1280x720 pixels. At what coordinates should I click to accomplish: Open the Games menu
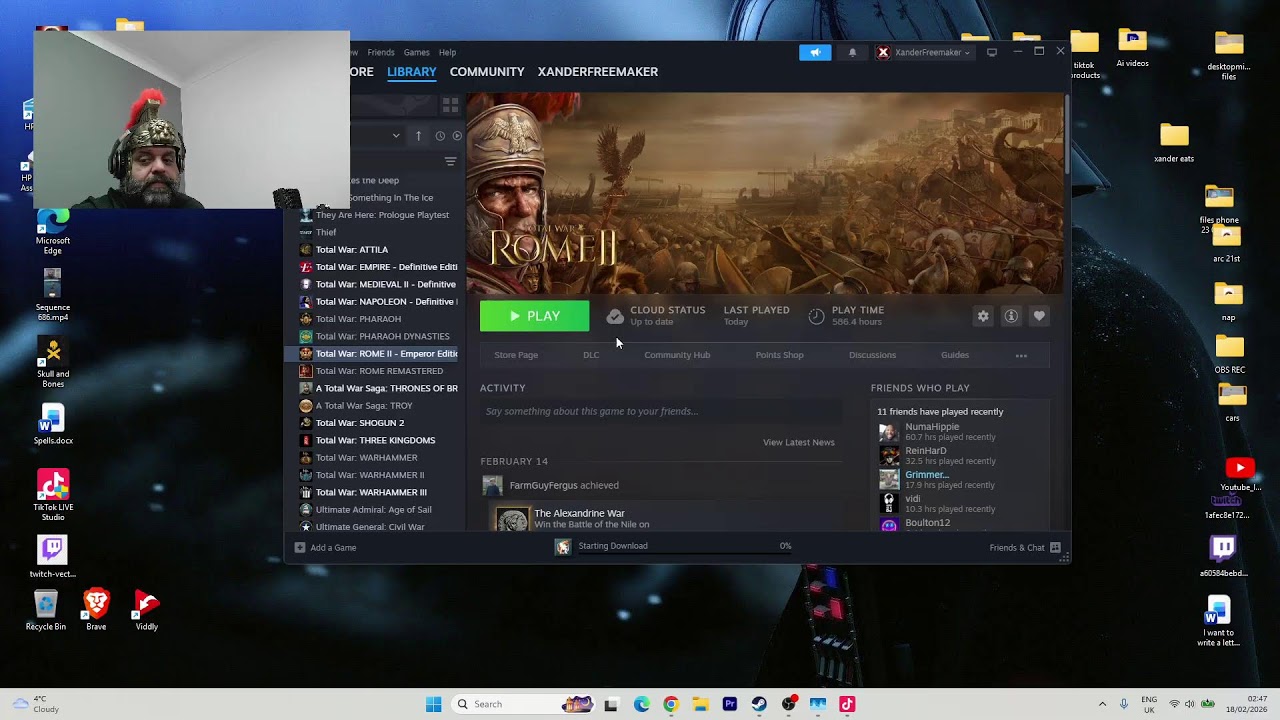coord(416,52)
